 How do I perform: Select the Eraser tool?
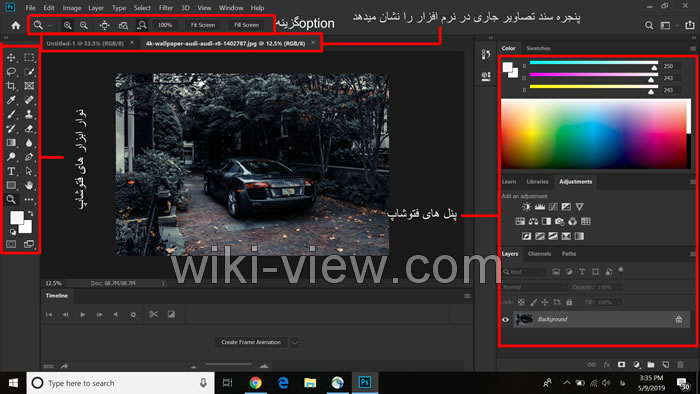pos(29,129)
